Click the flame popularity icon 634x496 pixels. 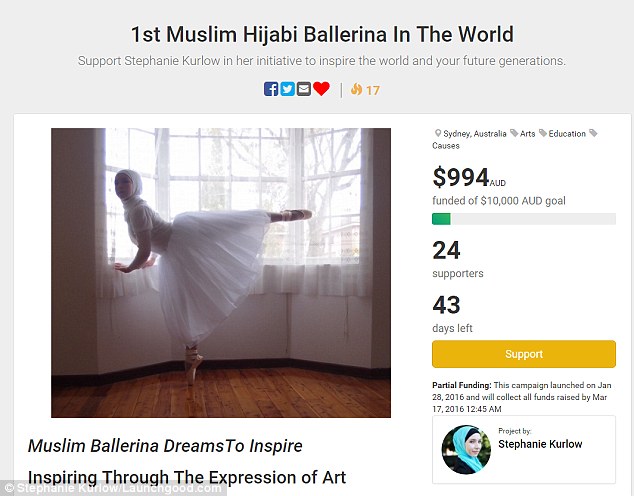(x=356, y=89)
